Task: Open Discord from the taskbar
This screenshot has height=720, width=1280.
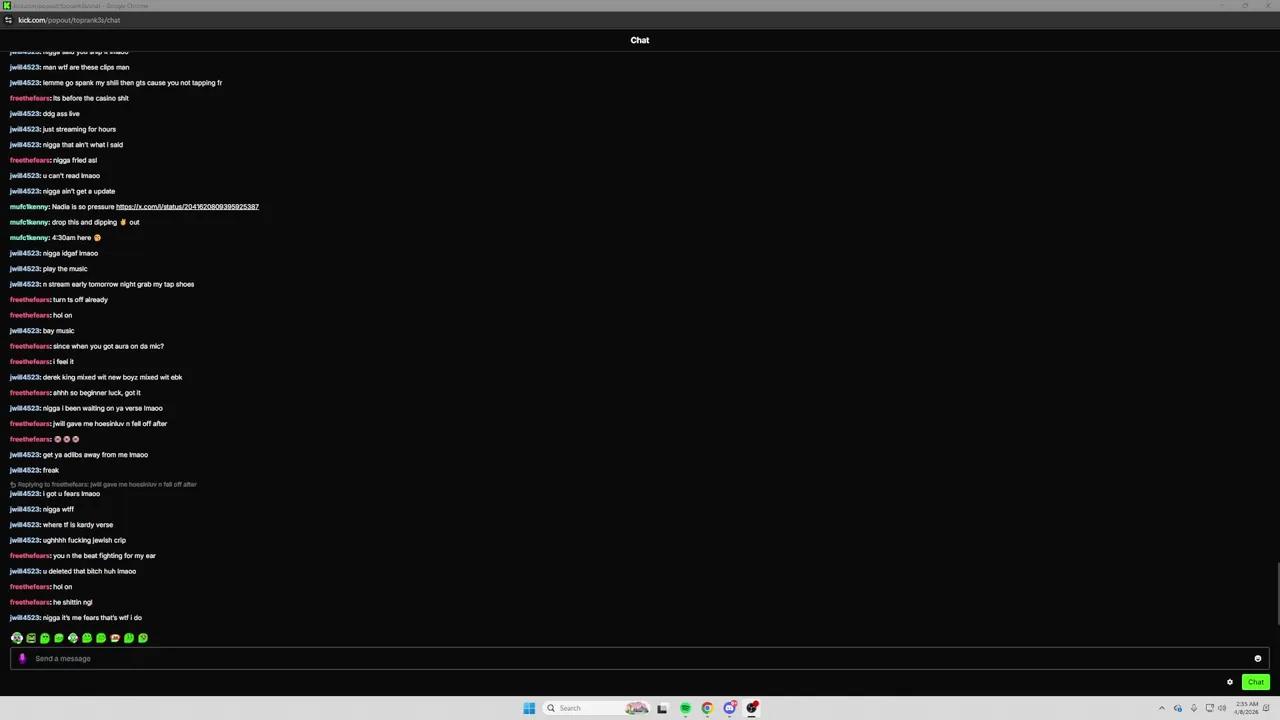Action: (730, 708)
